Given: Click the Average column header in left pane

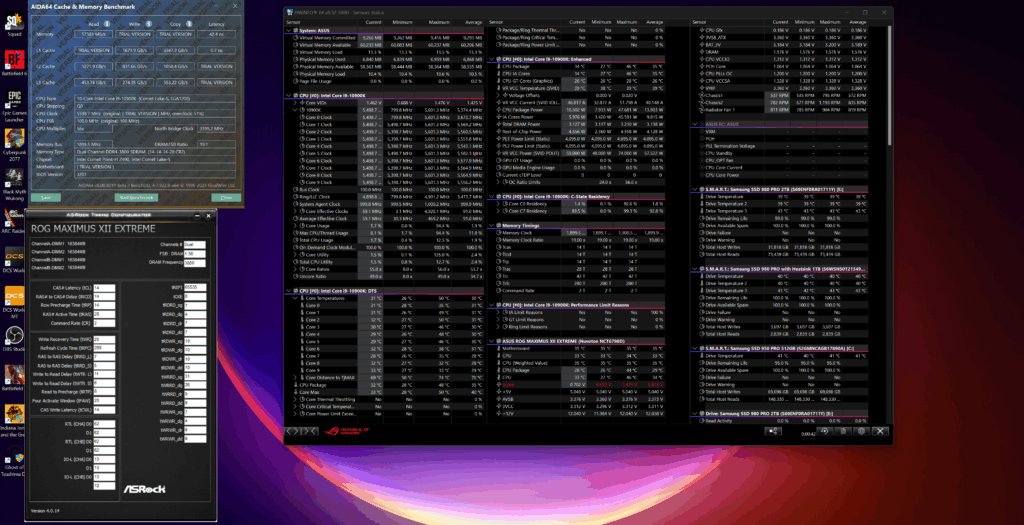Looking at the screenshot, I should tap(473, 22).
